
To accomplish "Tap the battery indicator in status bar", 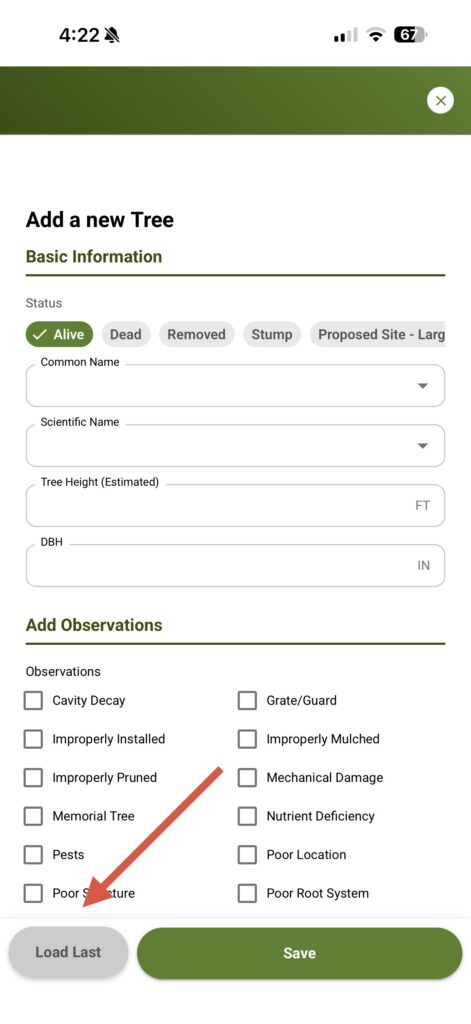I will point(410,35).
